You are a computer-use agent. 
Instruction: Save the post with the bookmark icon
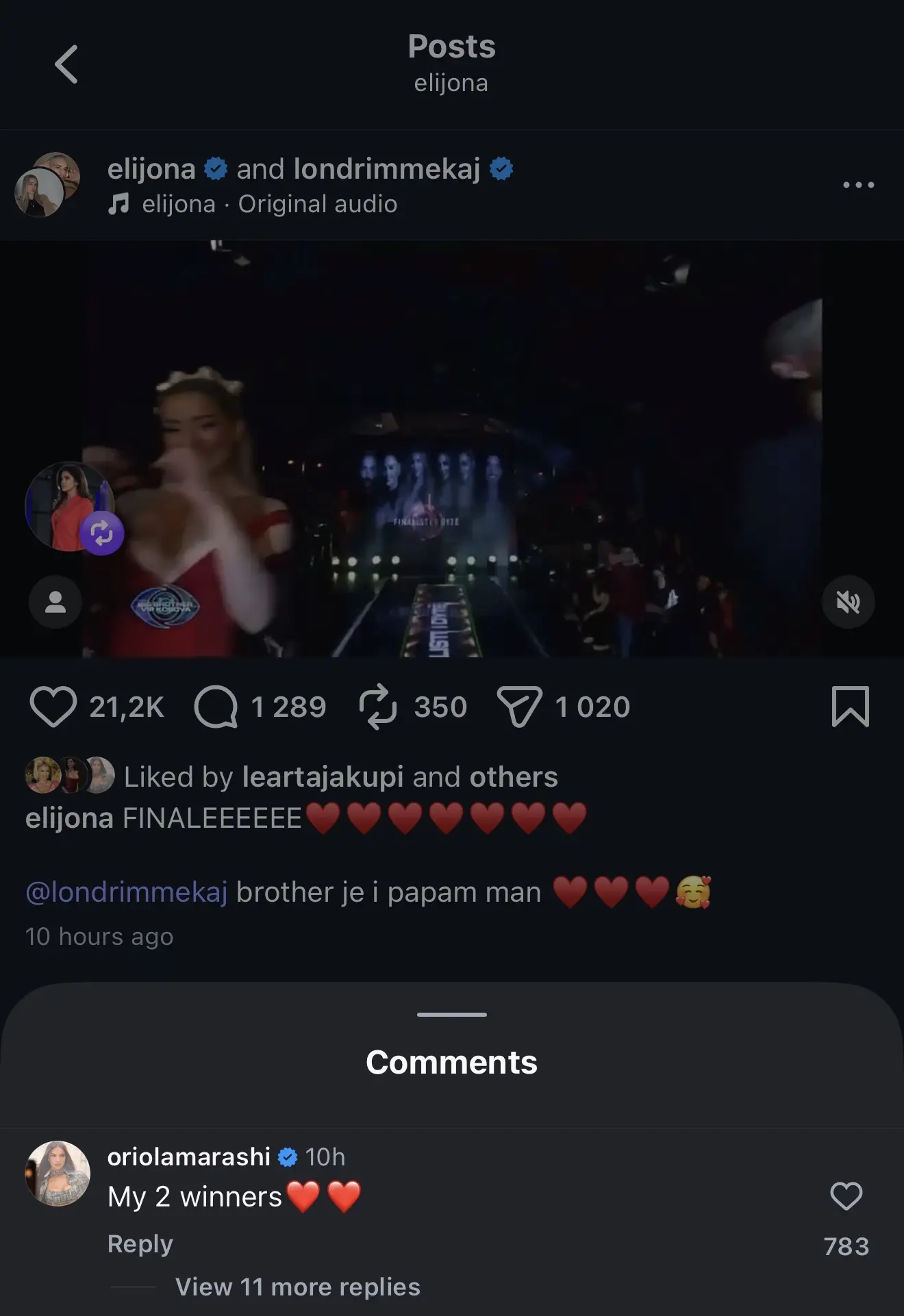[x=850, y=707]
